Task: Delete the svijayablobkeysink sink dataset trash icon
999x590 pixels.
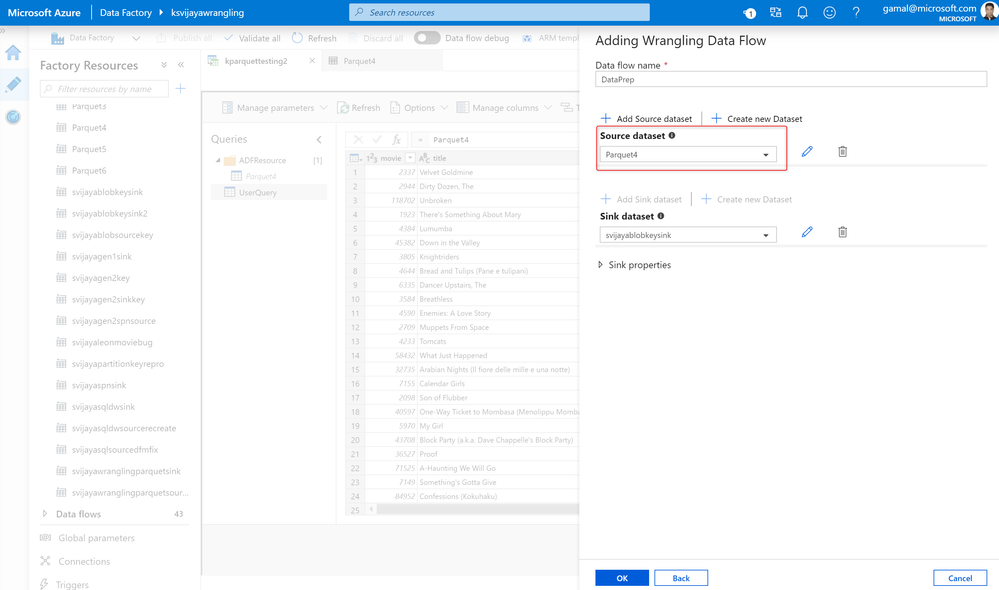Action: [x=842, y=232]
